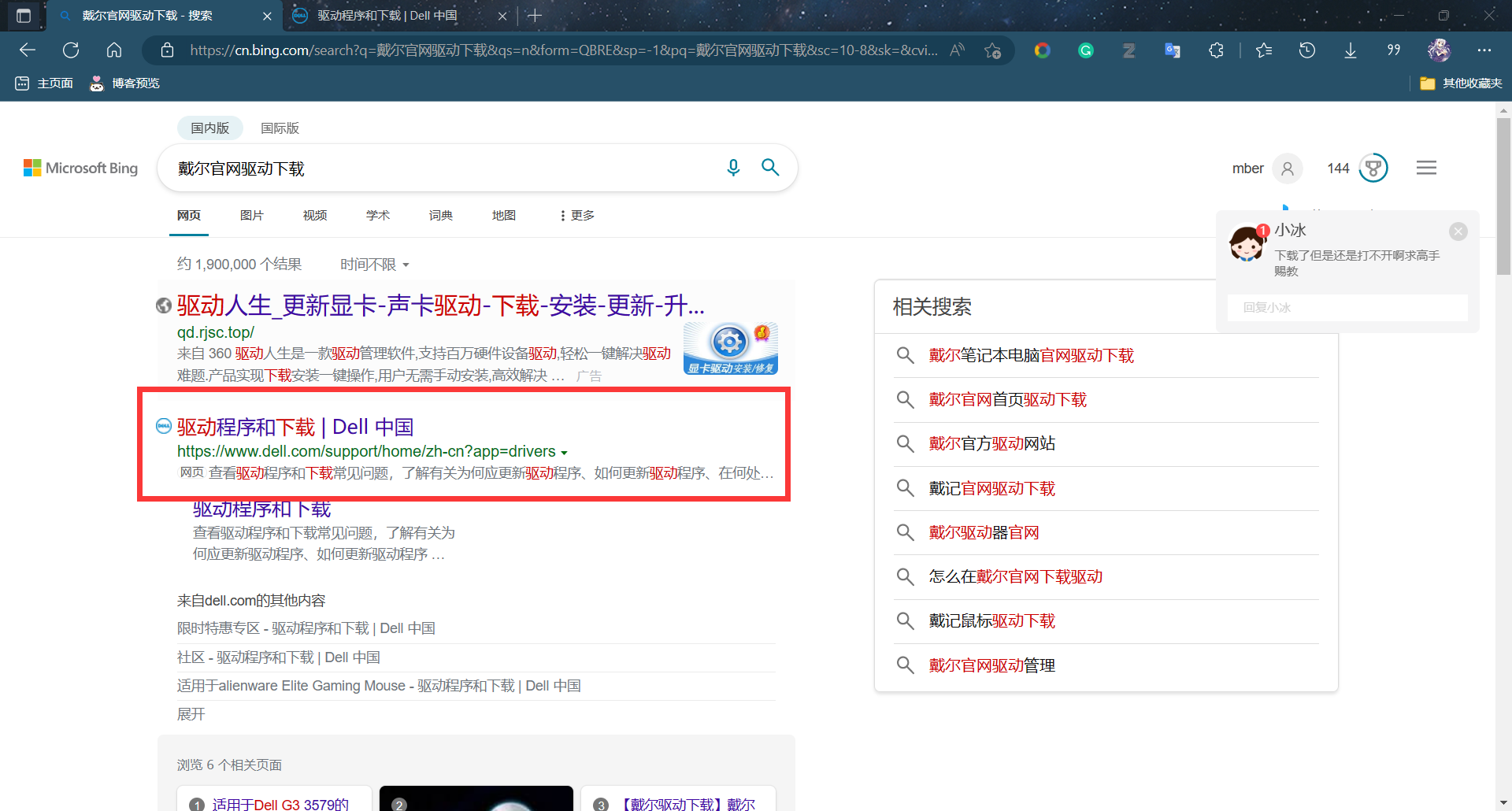This screenshot has height=811, width=1512.
Task: Open the browser extensions puzzle icon
Action: [1216, 50]
